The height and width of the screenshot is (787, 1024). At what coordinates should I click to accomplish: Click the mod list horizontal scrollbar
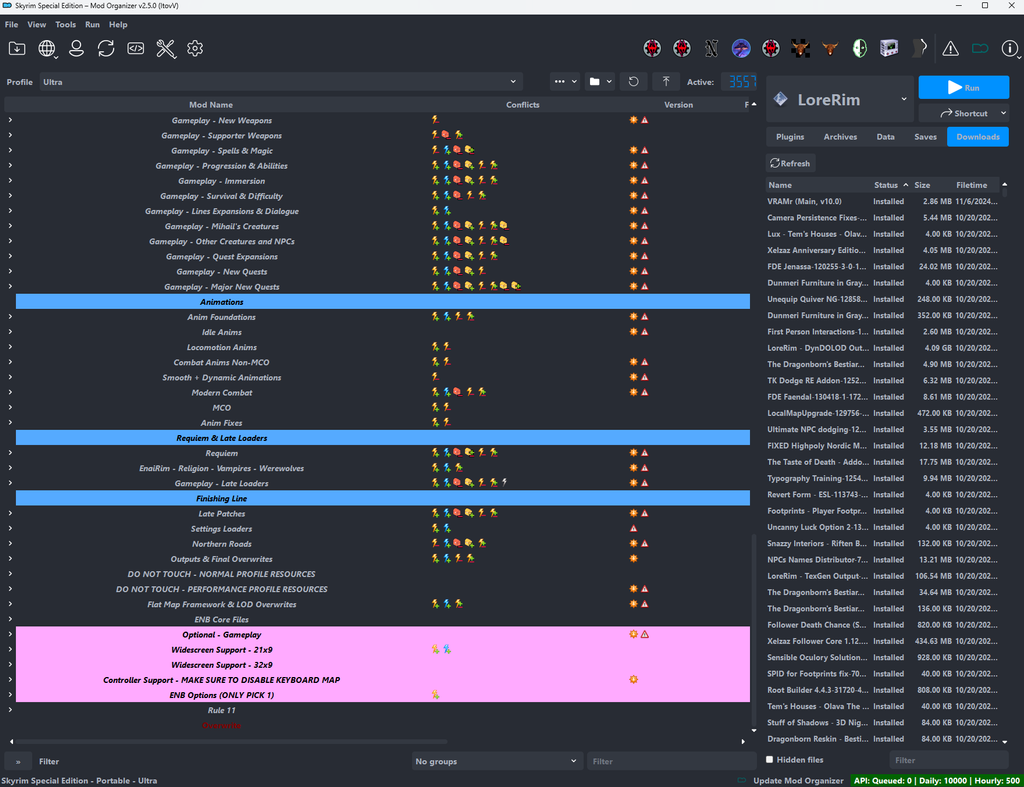pos(232,741)
